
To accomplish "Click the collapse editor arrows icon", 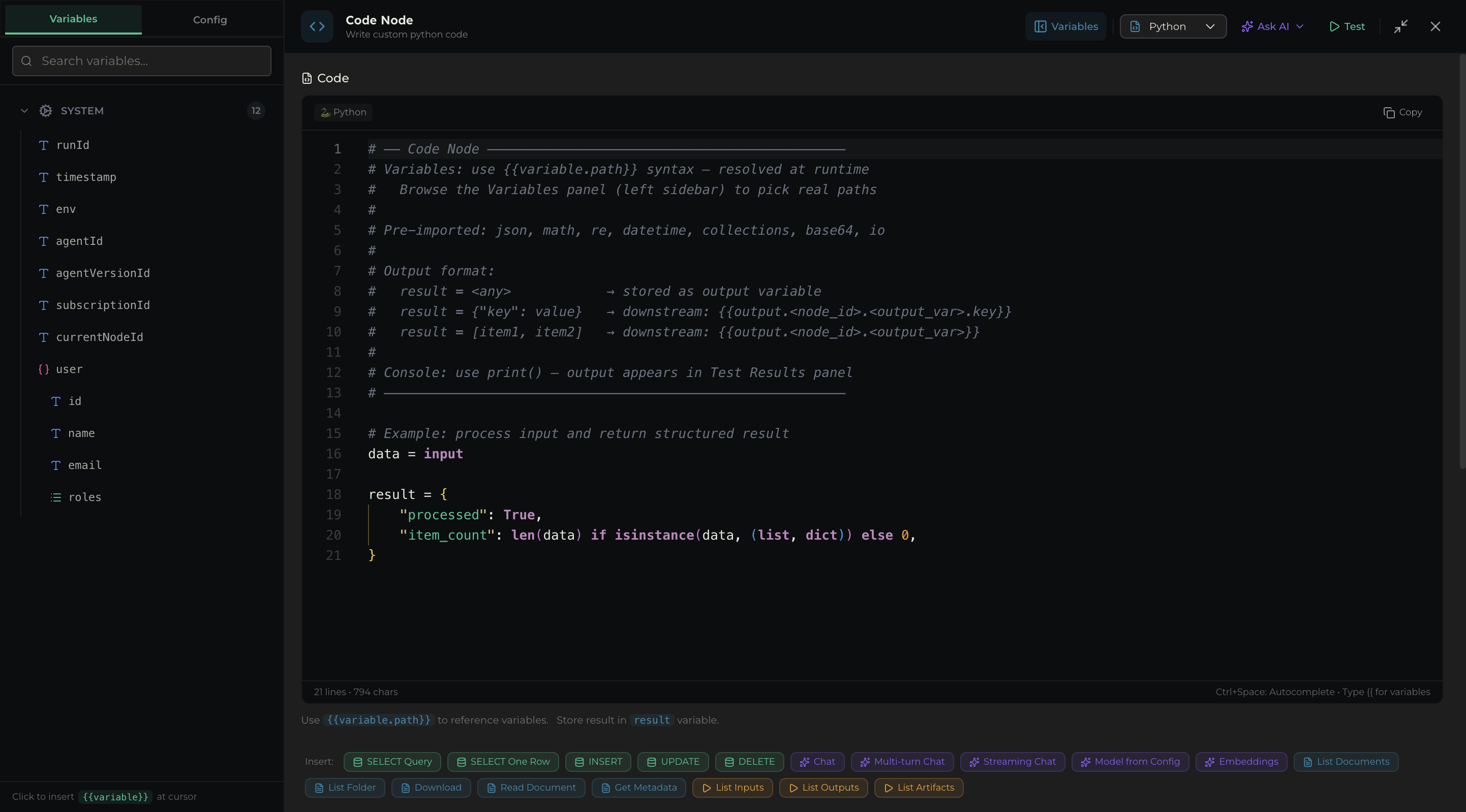I will tap(1401, 26).
